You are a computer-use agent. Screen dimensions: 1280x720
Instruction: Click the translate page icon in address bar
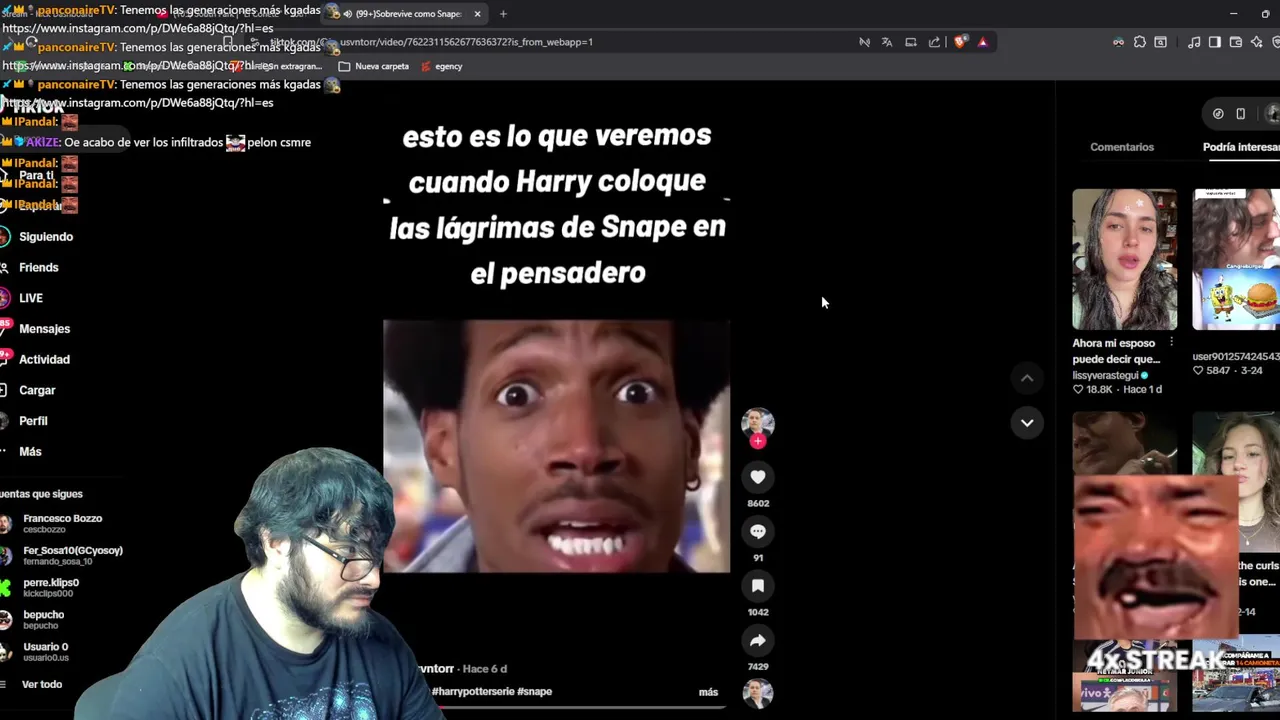coord(887,42)
